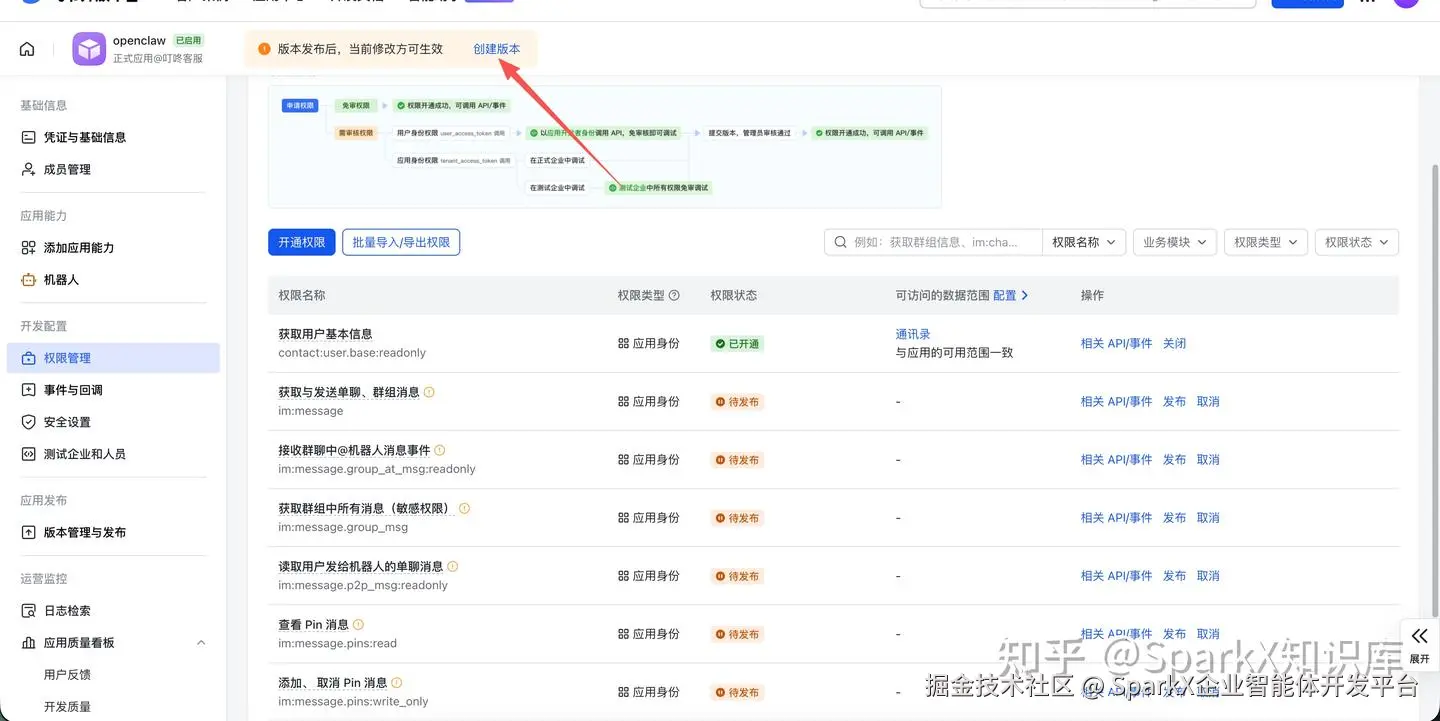The width and height of the screenshot is (1440, 721).
Task: Open 相关 API/事件 for im:message.group_msg
Action: coord(1116,518)
